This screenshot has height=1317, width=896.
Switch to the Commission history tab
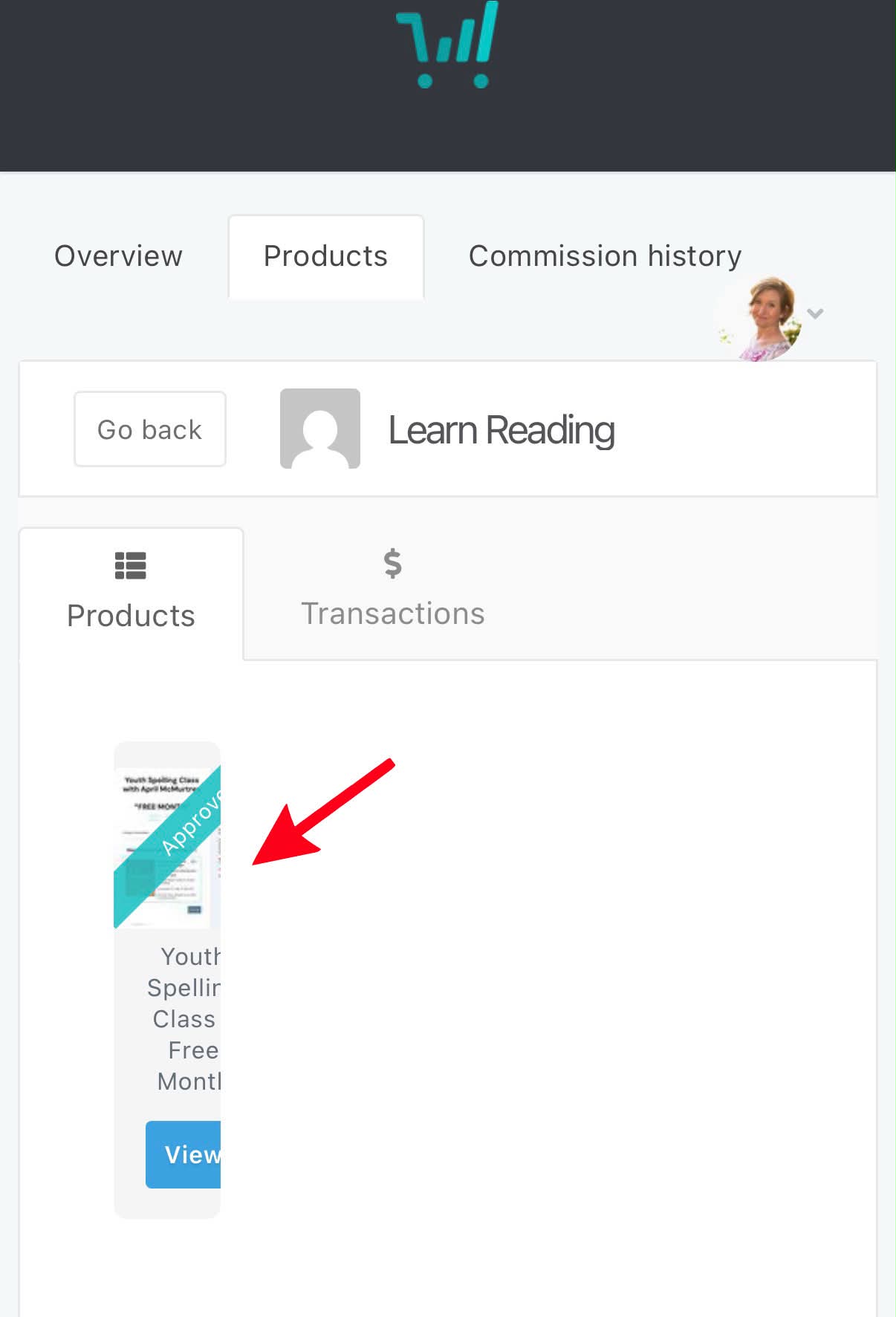click(x=605, y=256)
